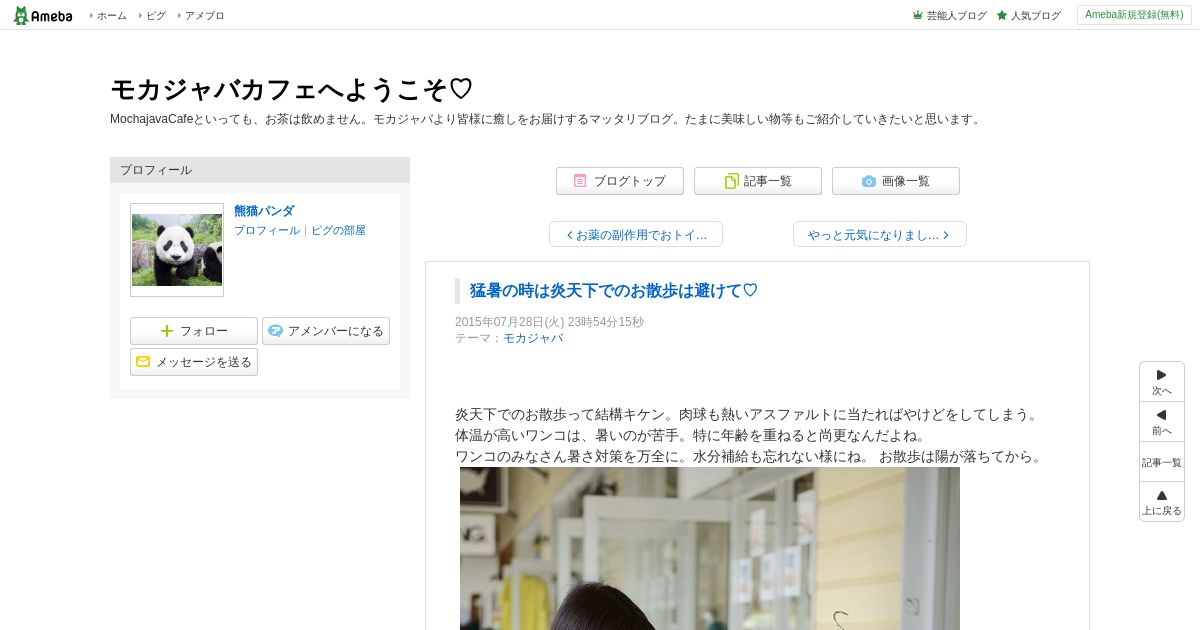1200x630 pixels.
Task: Open the アメブロ link in top bar
Action: tap(204, 16)
